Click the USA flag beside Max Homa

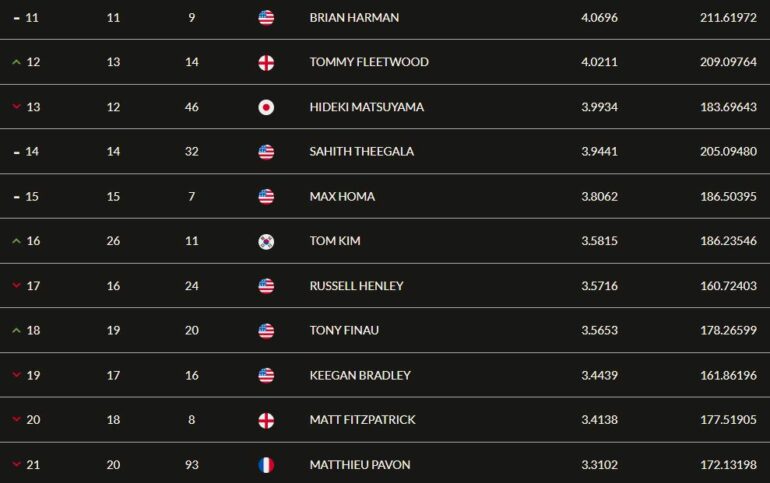tap(266, 196)
